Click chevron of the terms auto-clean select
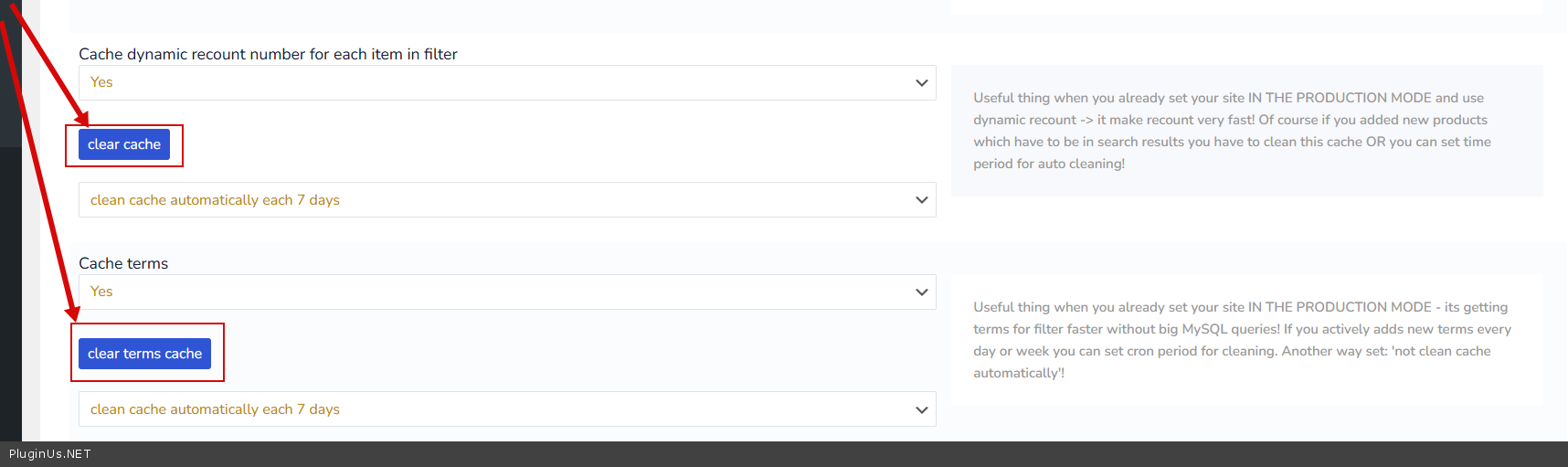Screen dimensions: 1568x467 tap(921, 409)
